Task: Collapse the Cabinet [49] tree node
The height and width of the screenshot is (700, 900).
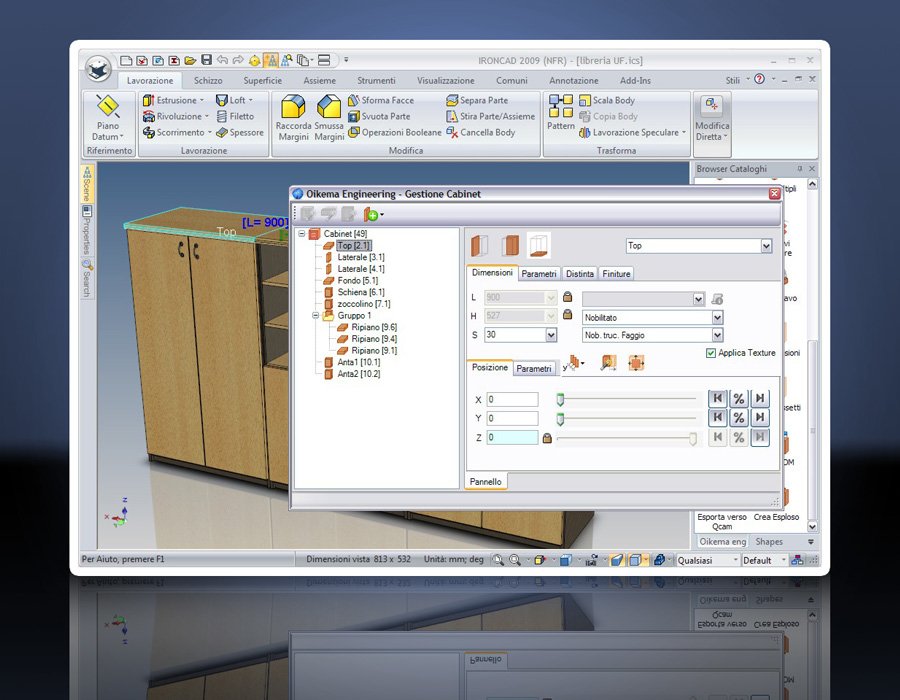Action: tap(301, 234)
